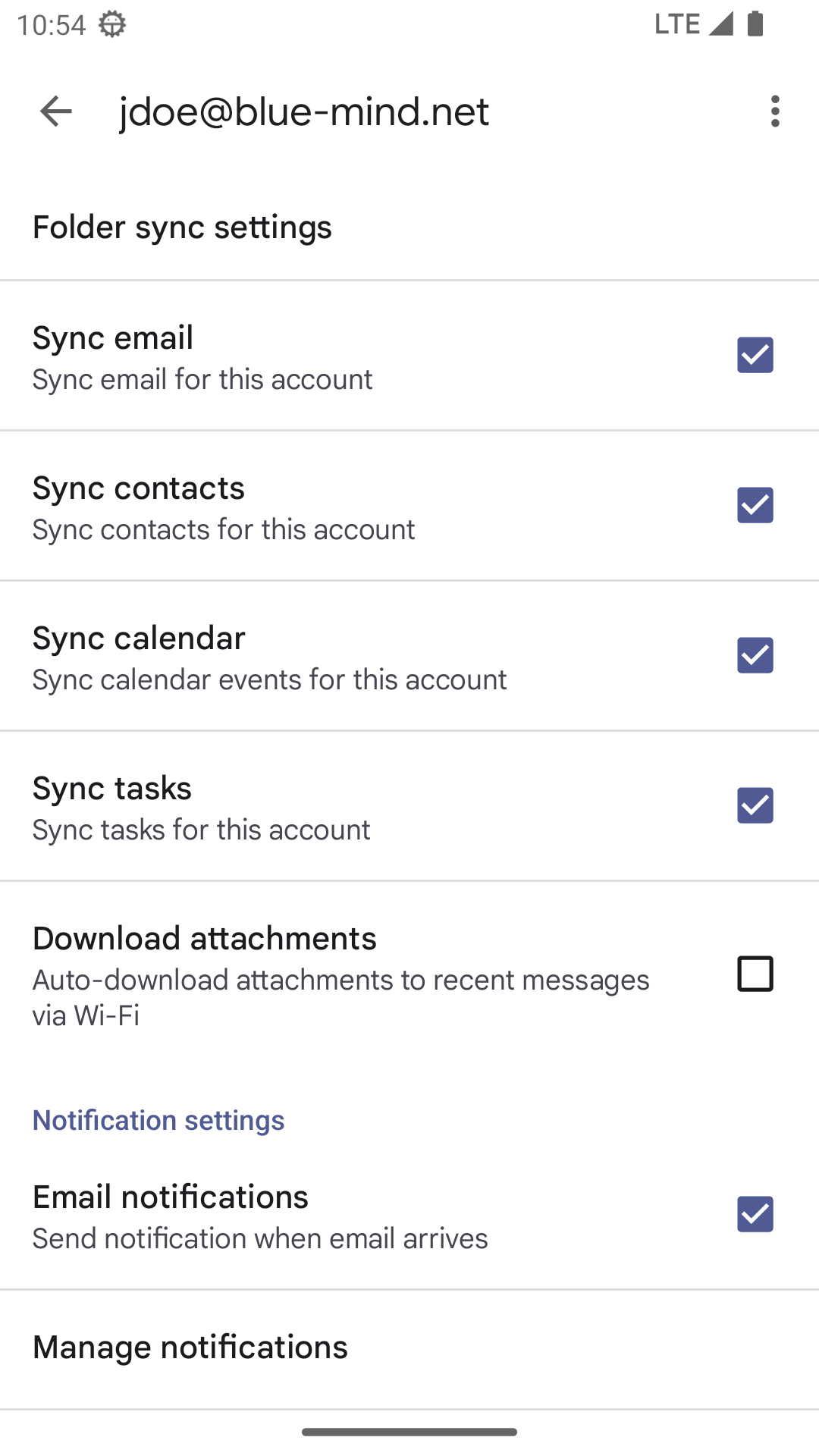Tap the jdoe@blue-mind.net account title

[304, 111]
